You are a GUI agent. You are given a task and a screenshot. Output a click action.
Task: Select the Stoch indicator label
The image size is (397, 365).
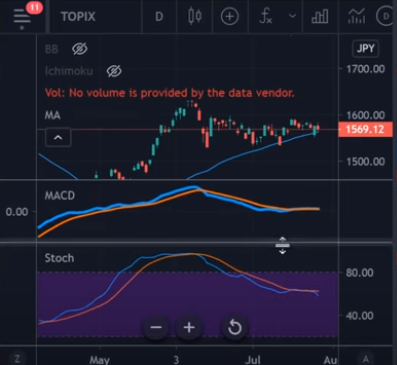coord(59,258)
